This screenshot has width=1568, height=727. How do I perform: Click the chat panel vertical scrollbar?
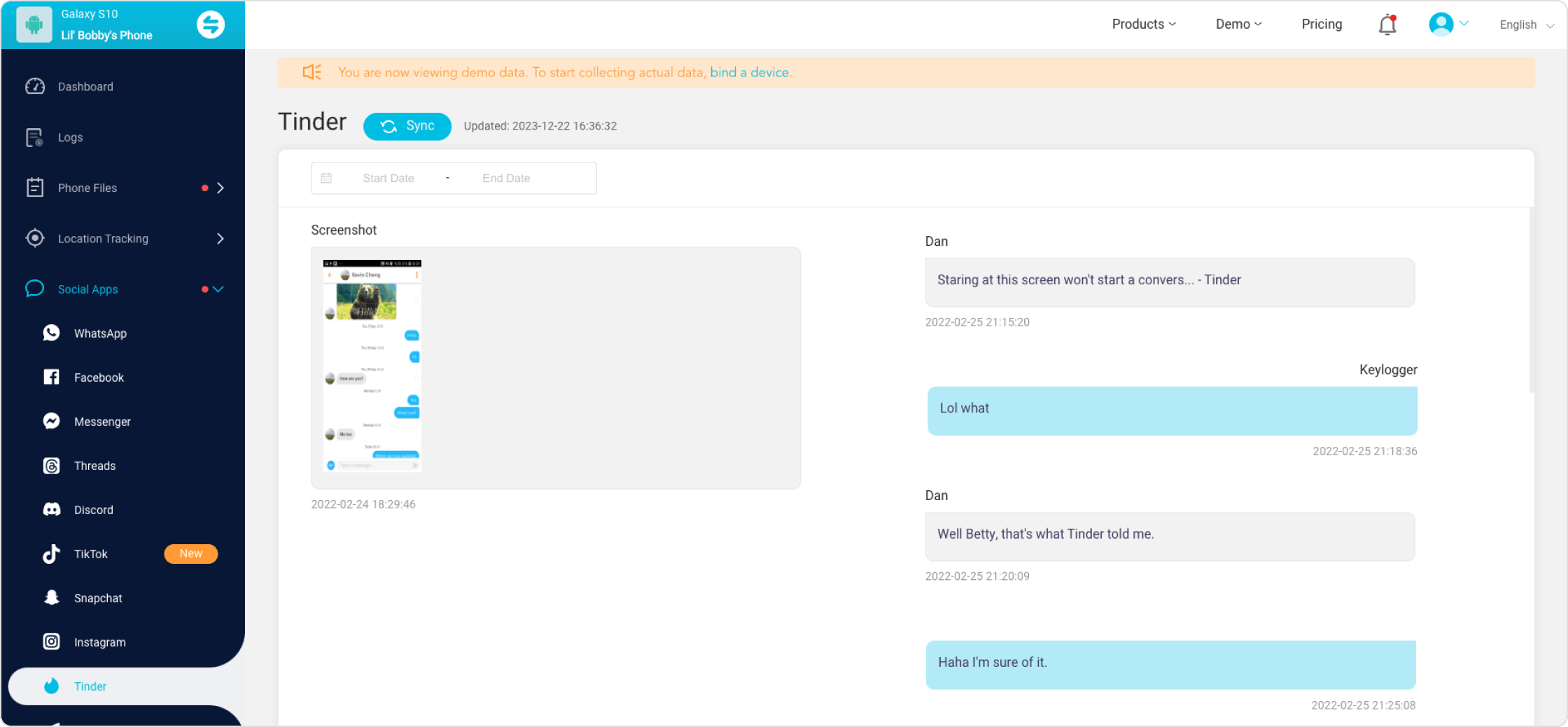click(1532, 300)
